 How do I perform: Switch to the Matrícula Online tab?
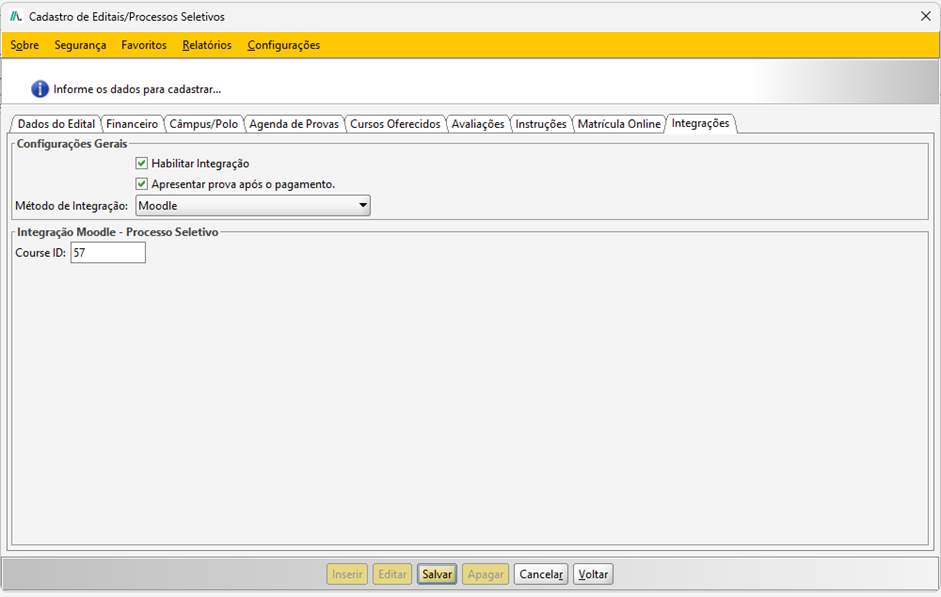[619, 124]
